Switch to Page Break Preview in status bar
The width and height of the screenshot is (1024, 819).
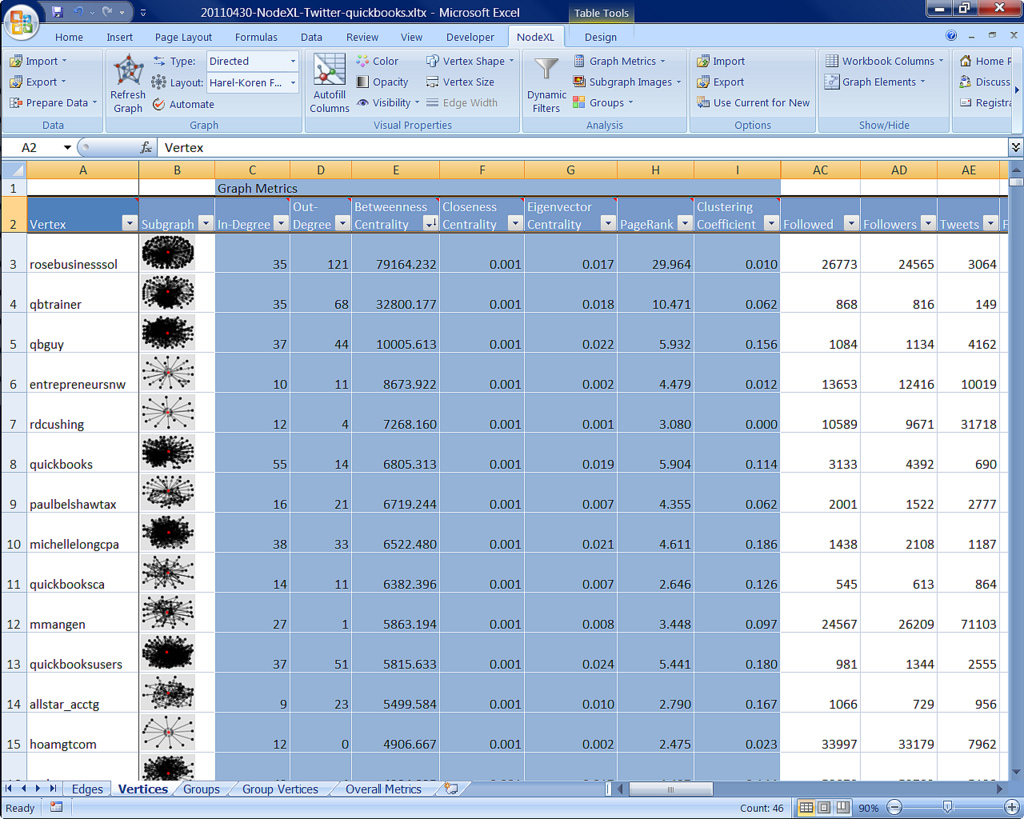[x=843, y=808]
